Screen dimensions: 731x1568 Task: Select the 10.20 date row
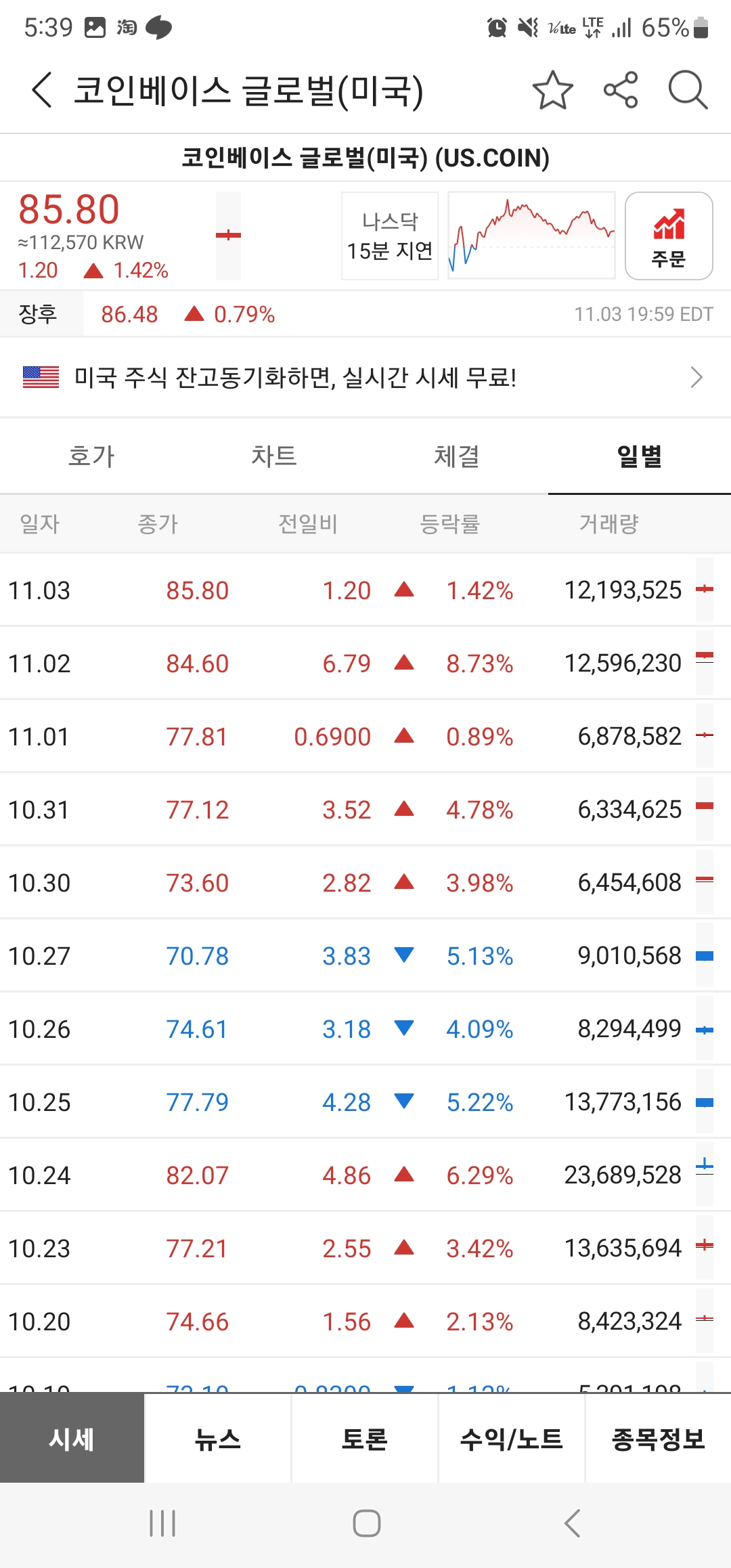pos(365,1322)
